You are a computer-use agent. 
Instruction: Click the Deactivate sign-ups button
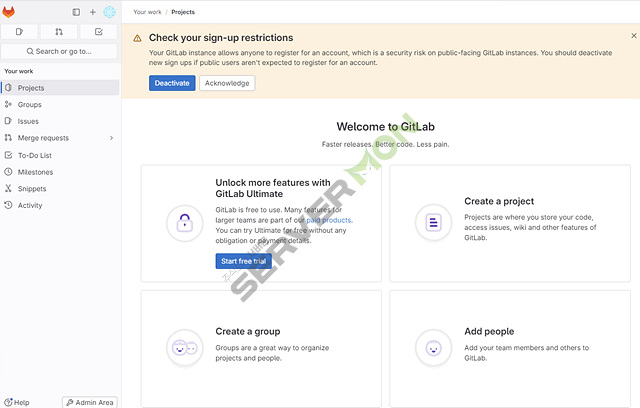pyautogui.click(x=172, y=83)
